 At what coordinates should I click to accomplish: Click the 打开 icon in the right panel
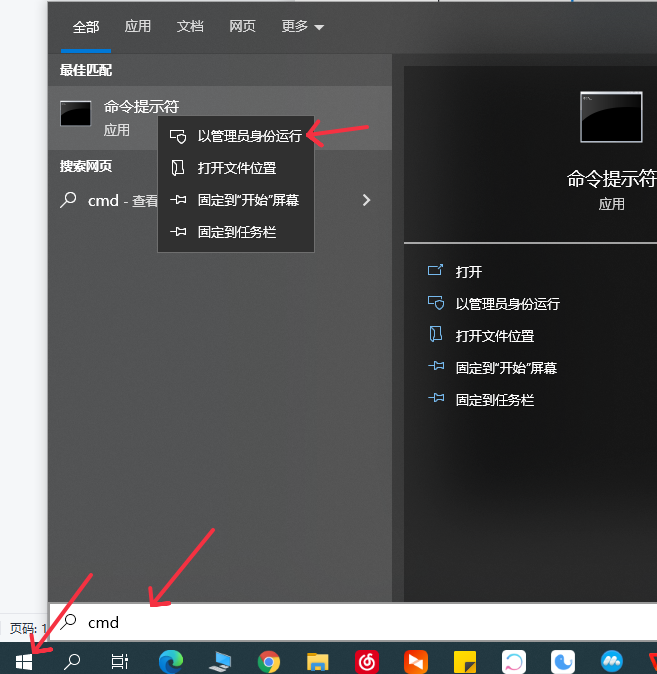click(435, 270)
